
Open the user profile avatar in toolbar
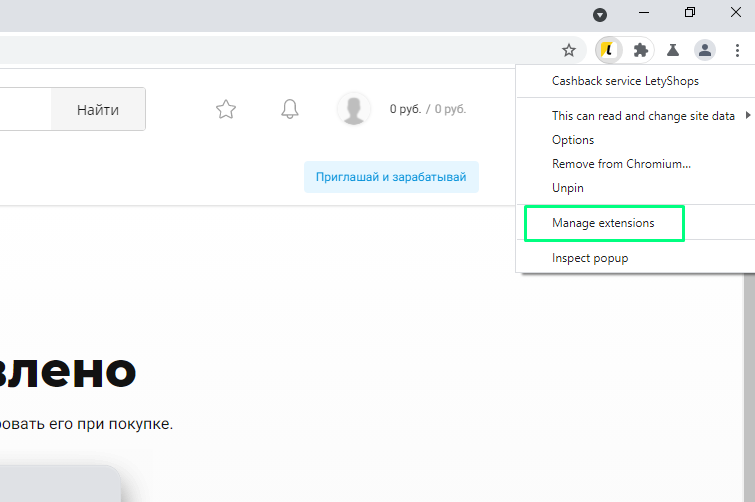(x=704, y=50)
